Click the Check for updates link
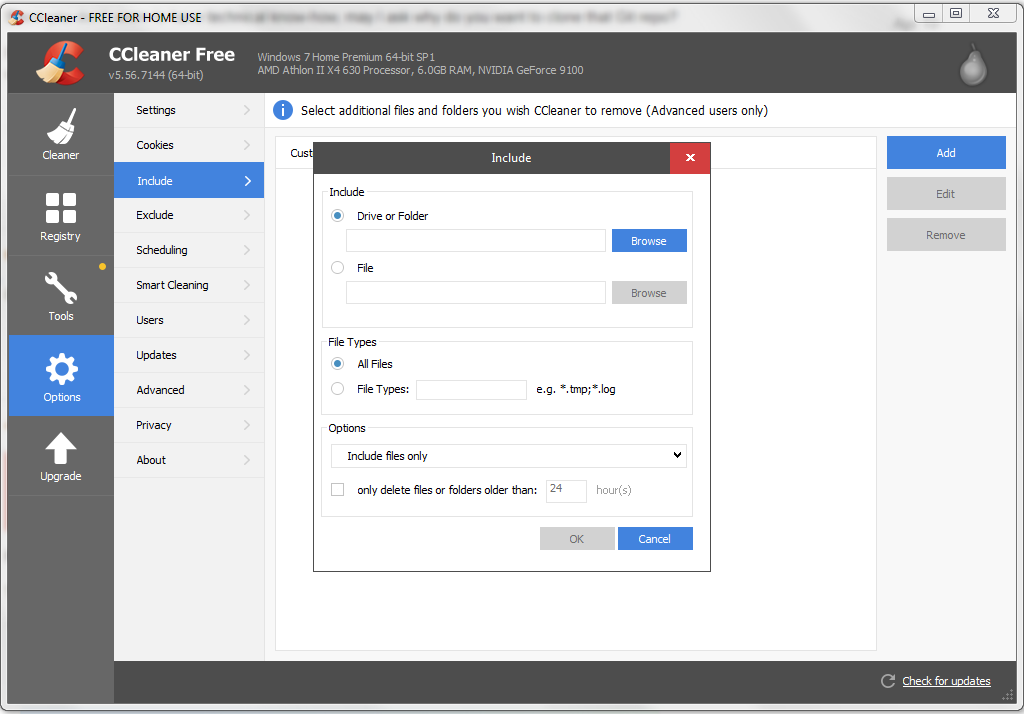The height and width of the screenshot is (714, 1024). coord(946,681)
